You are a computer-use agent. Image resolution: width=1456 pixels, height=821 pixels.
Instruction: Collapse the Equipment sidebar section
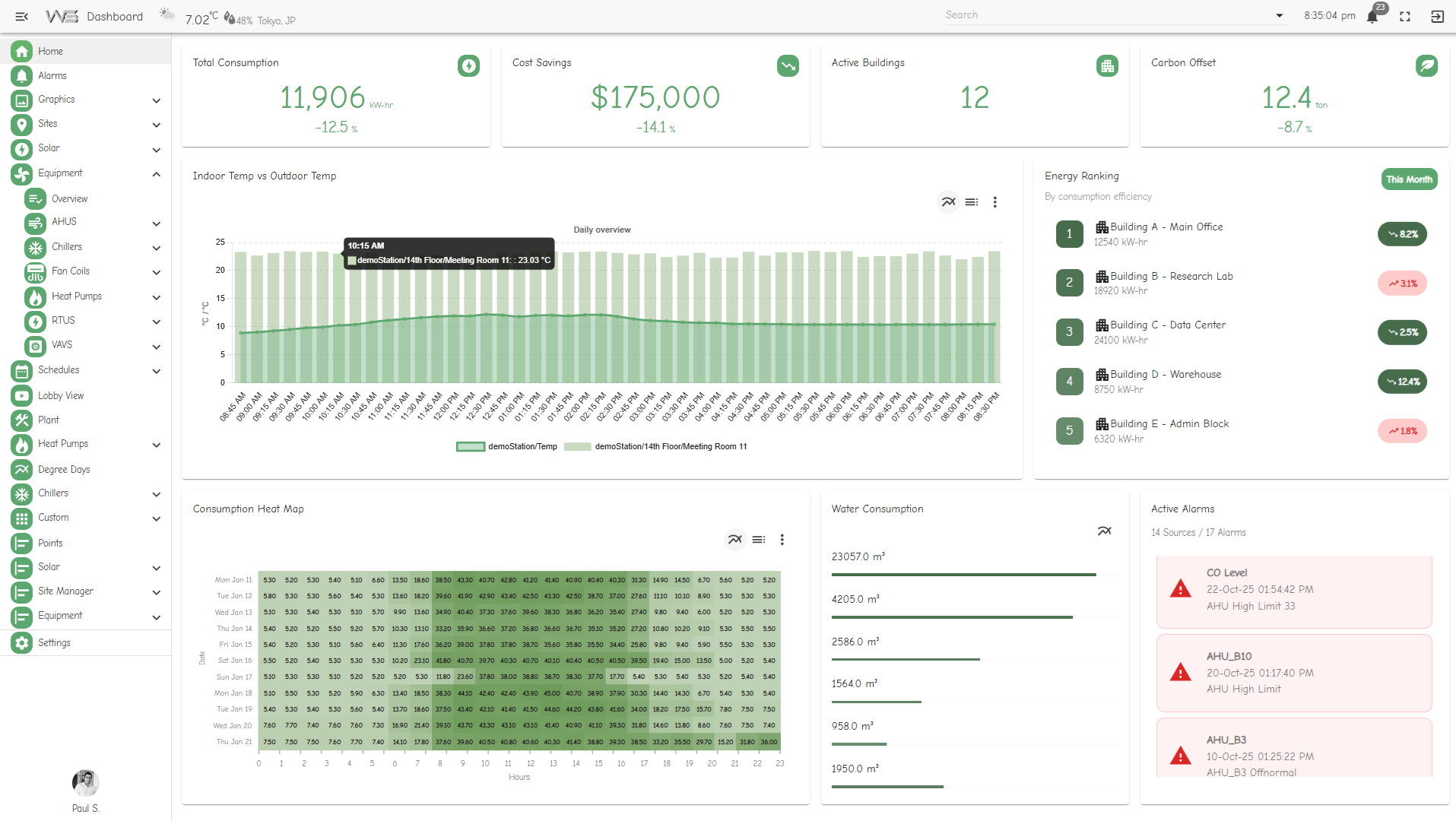[x=156, y=174]
